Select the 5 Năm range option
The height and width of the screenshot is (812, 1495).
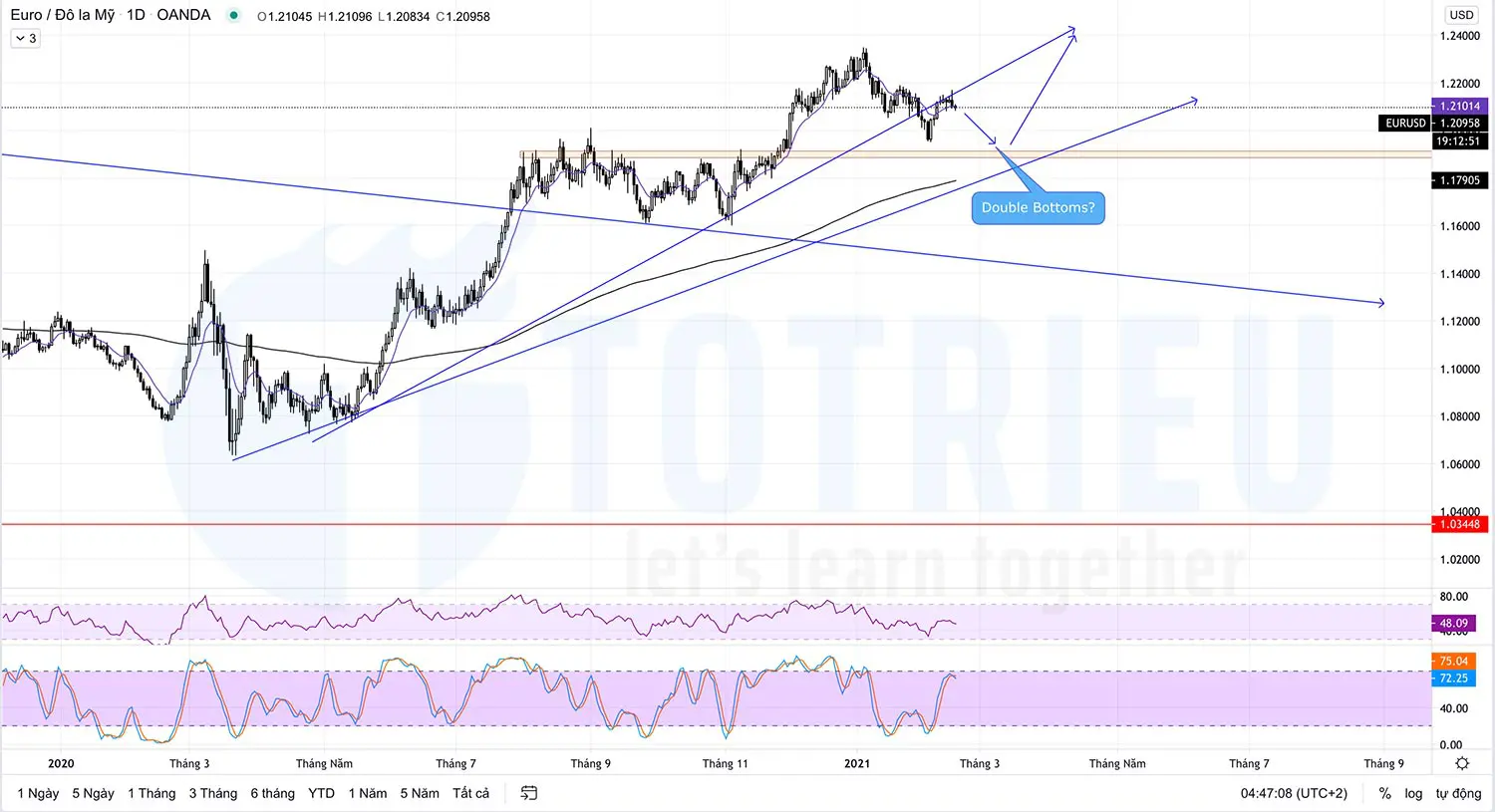[x=419, y=793]
